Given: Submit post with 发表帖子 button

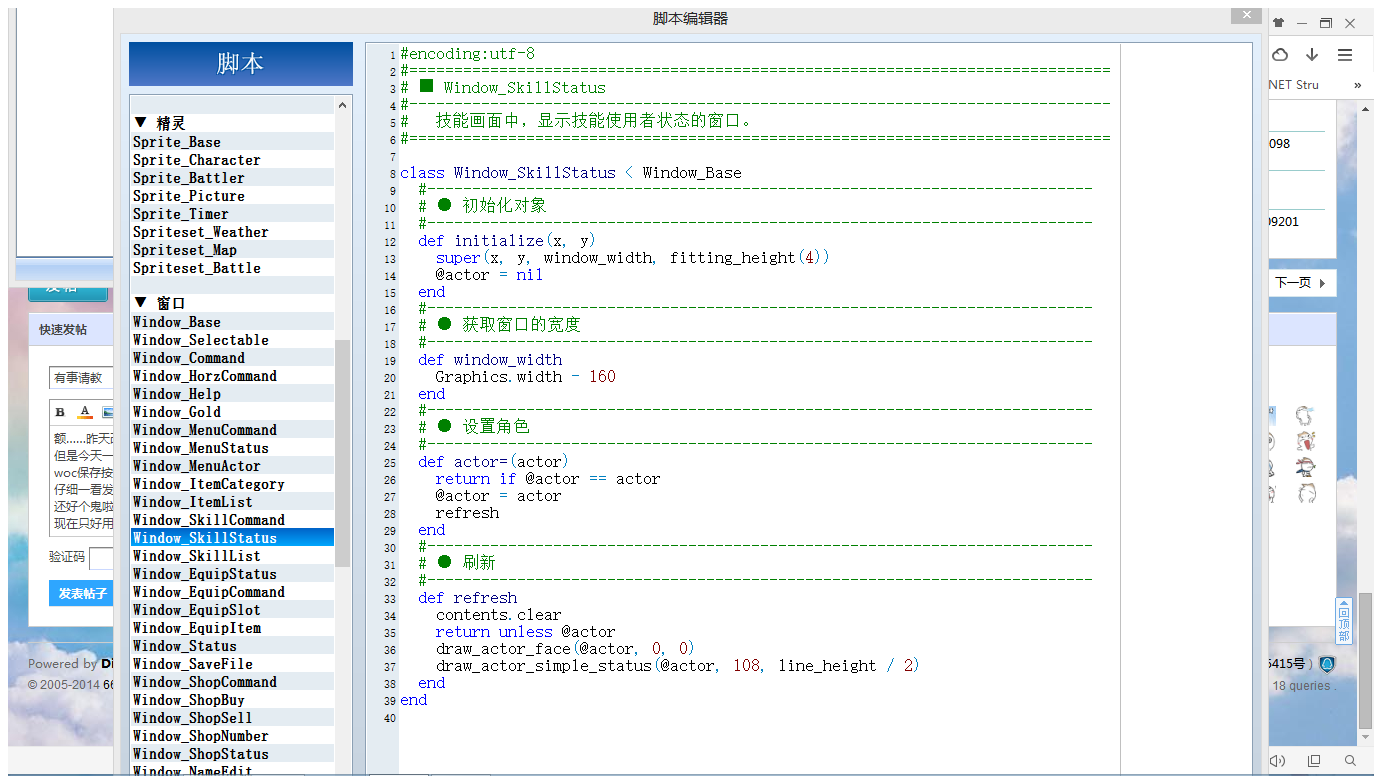Looking at the screenshot, I should 81,593.
